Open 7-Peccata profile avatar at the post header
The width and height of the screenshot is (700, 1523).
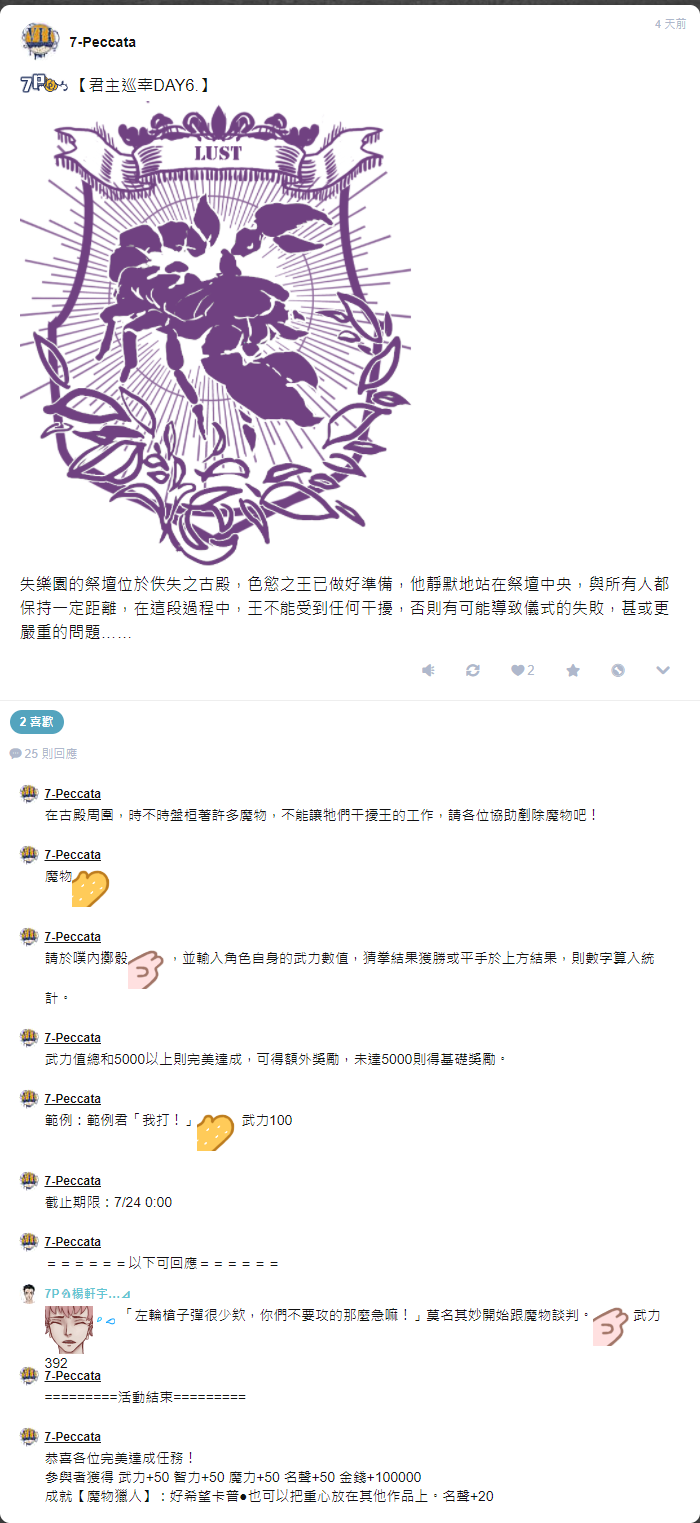tap(40, 41)
